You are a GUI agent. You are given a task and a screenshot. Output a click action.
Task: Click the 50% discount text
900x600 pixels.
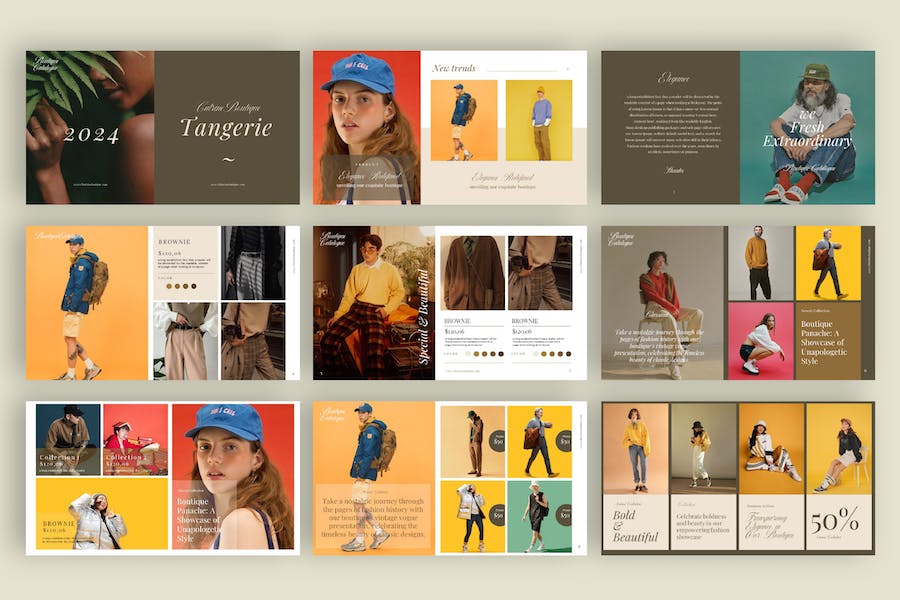click(835, 519)
